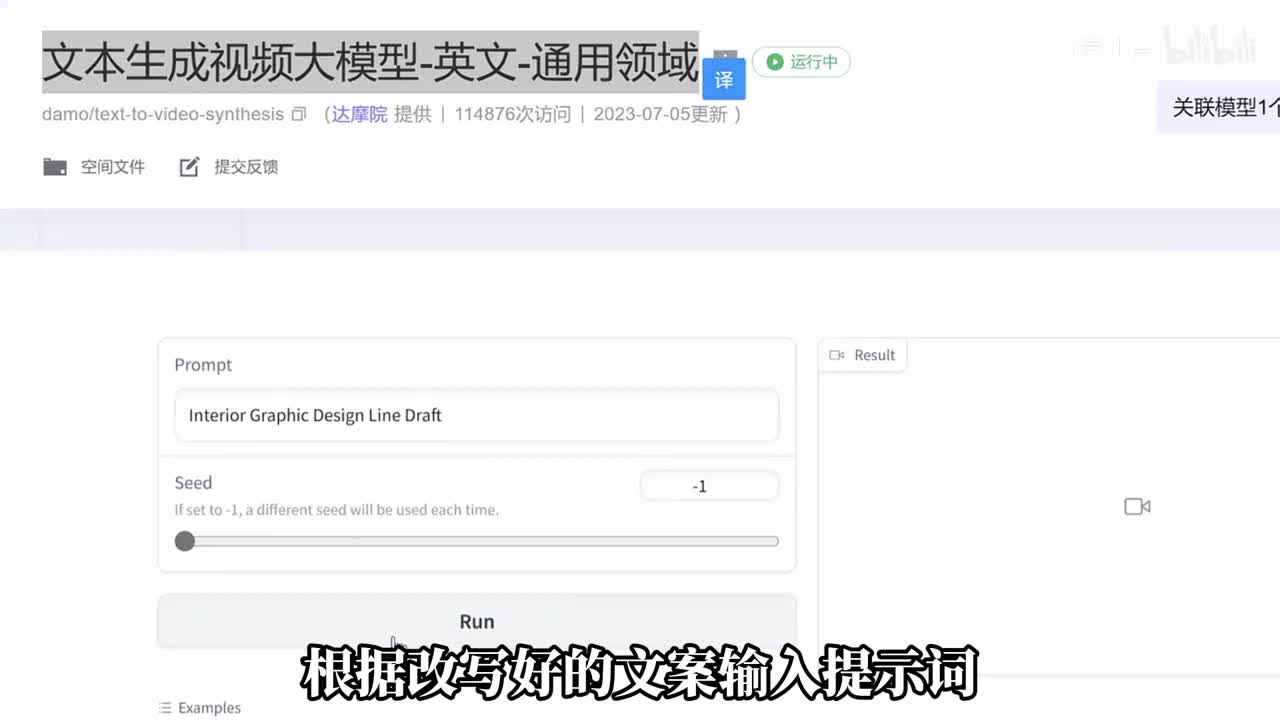The width and height of the screenshot is (1280, 720).
Task: Click the highlighted title 文本生成视频大模型-英文-通用领域
Action: coord(370,62)
